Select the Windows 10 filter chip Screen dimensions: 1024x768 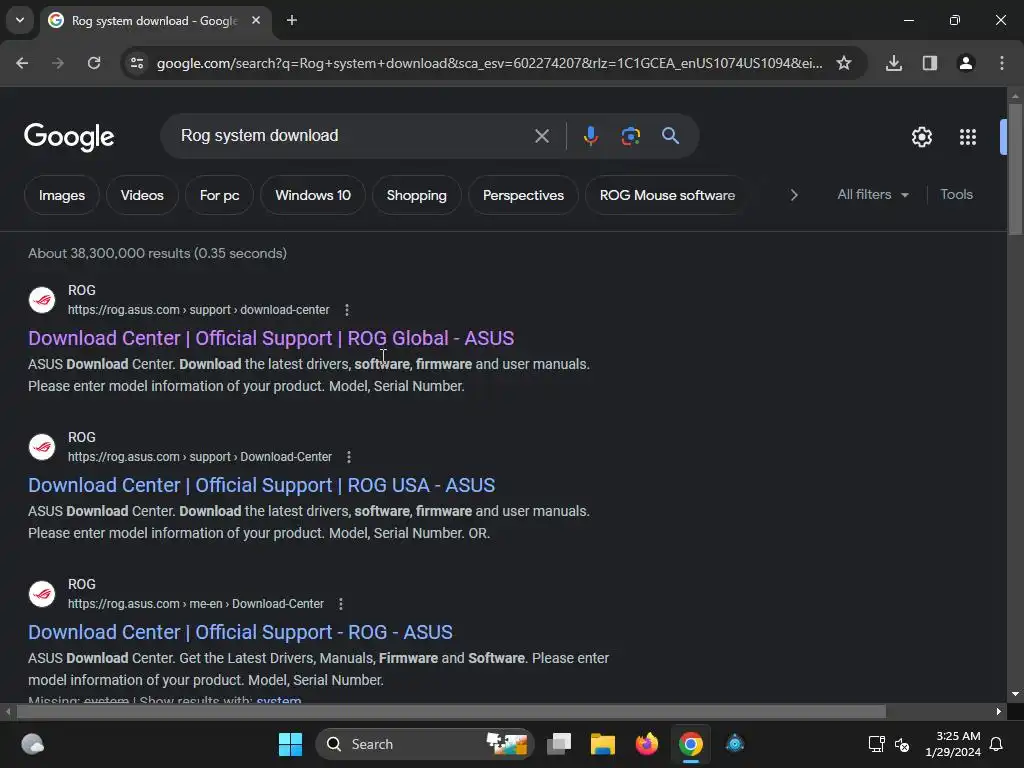click(313, 195)
